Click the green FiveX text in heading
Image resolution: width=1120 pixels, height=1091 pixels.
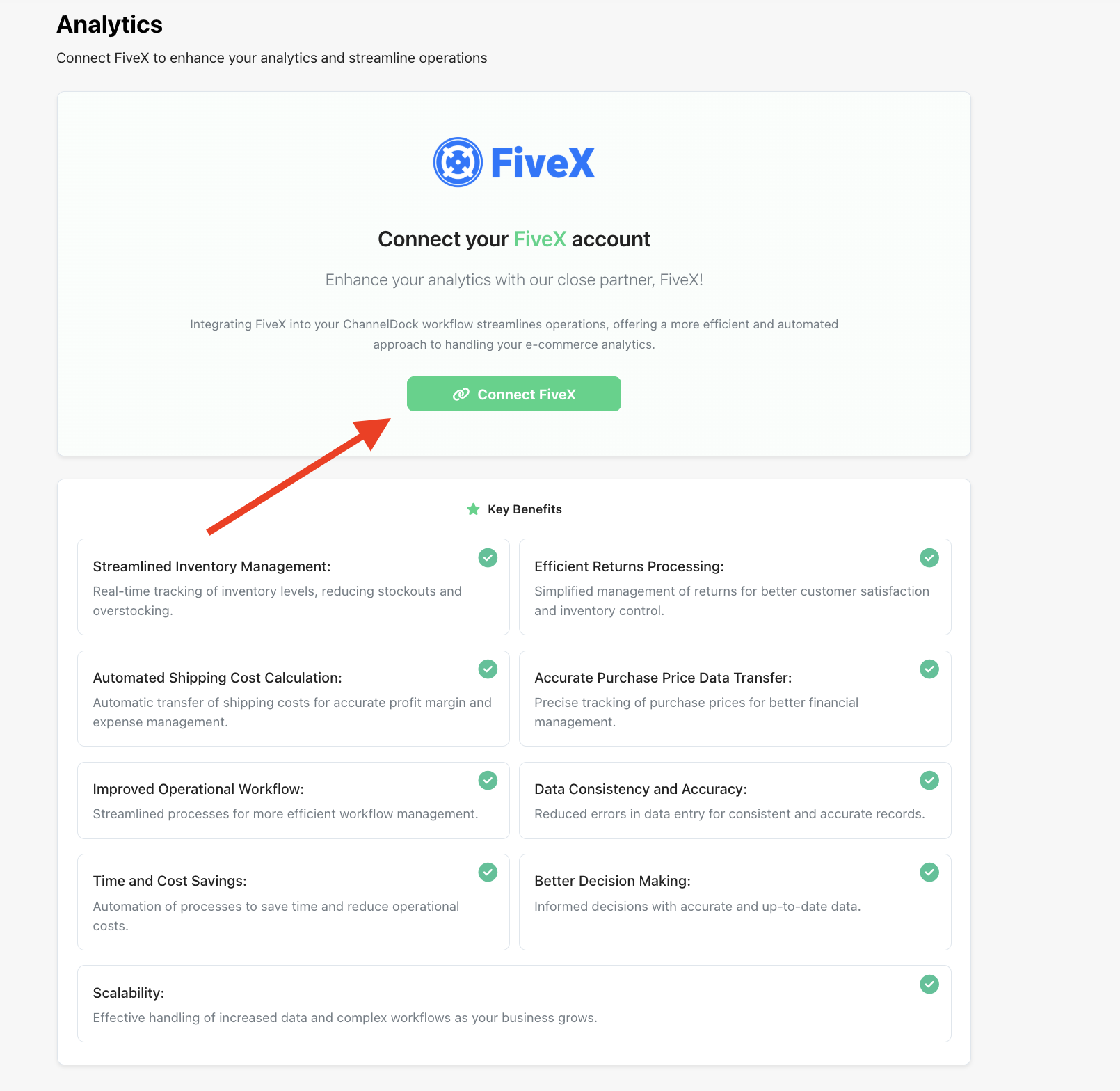pyautogui.click(x=540, y=239)
